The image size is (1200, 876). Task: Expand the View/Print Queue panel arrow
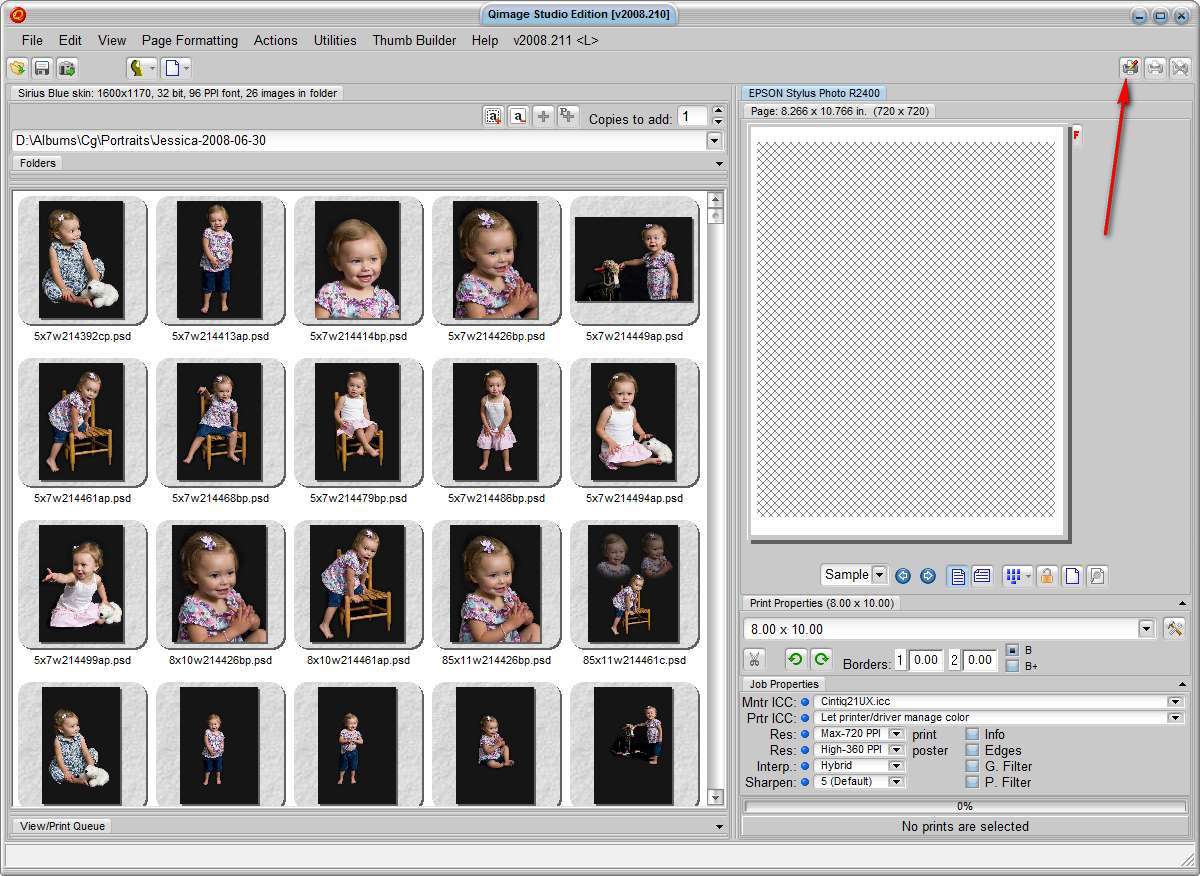[x=719, y=827]
